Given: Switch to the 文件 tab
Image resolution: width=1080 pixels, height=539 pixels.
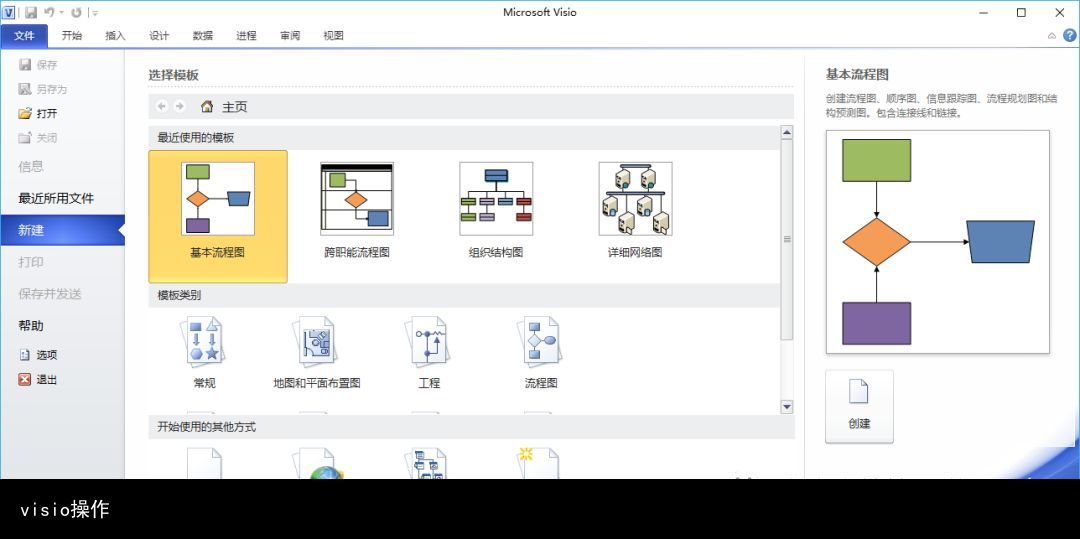Looking at the screenshot, I should [x=24, y=36].
